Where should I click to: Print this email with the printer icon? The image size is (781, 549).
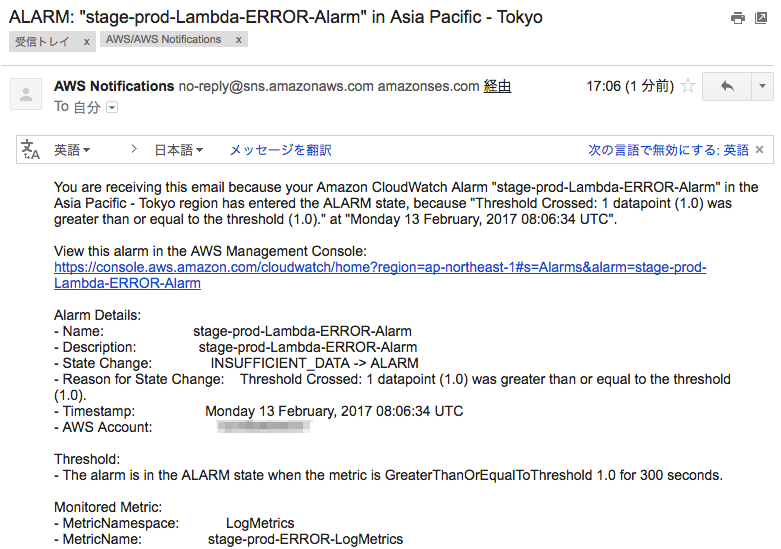coord(738,18)
